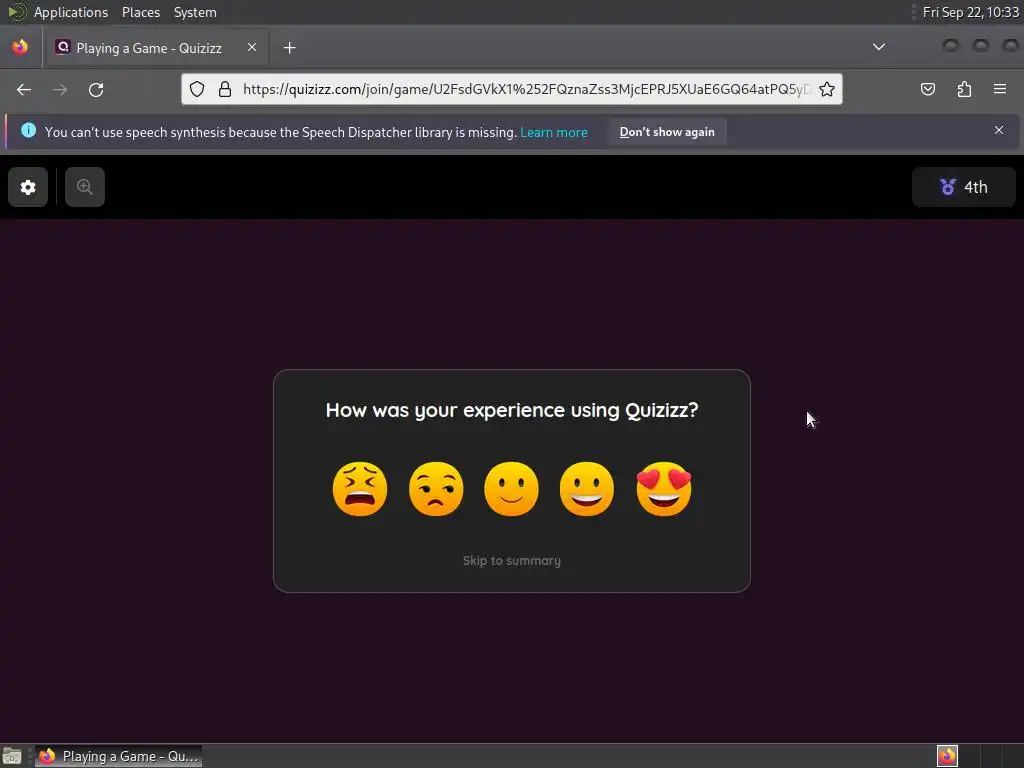The image size is (1024, 768).
Task: Select the unamused skeptical face emoji
Action: coord(436,489)
